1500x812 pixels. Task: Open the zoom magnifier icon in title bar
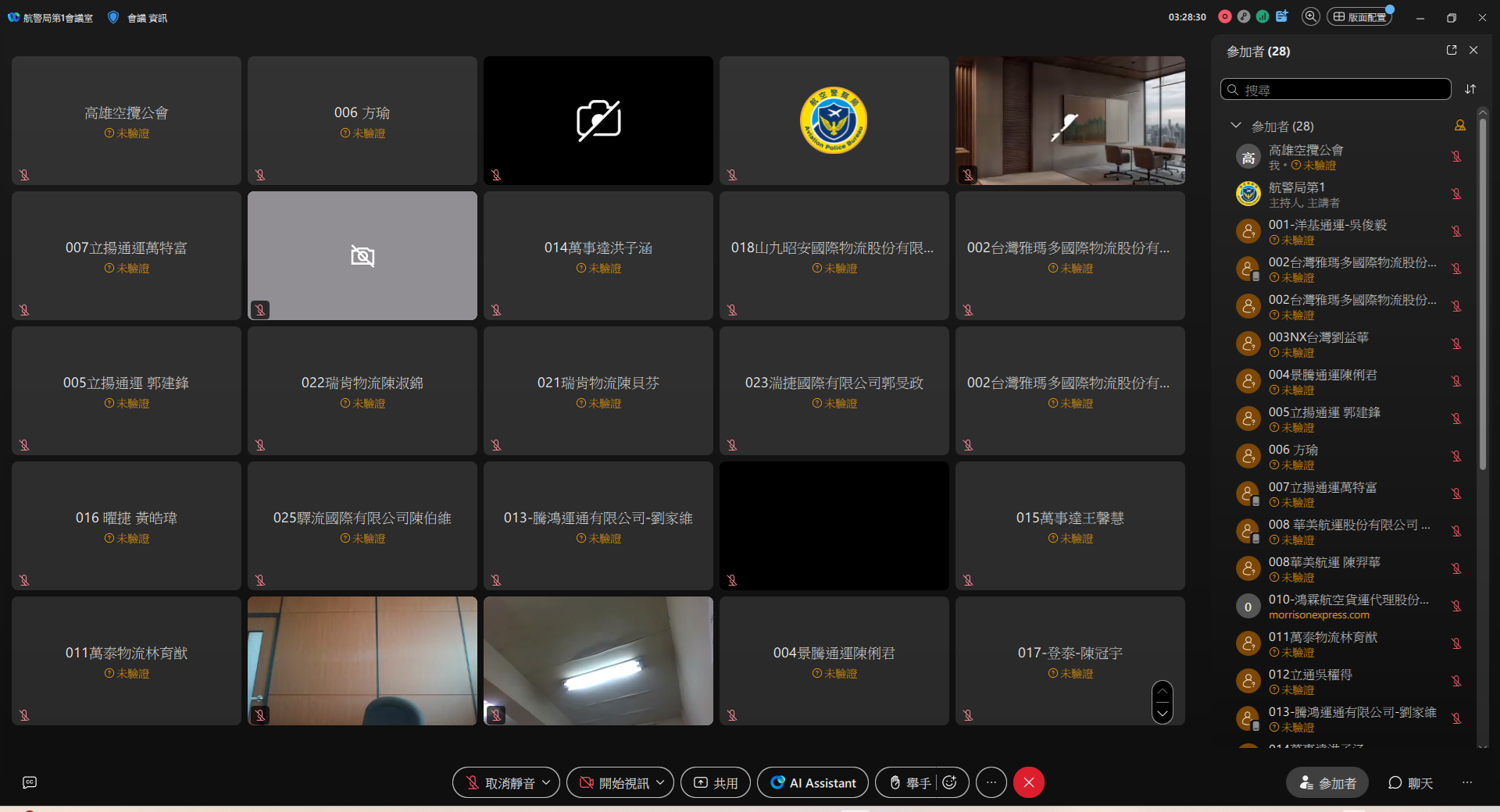point(1310,16)
